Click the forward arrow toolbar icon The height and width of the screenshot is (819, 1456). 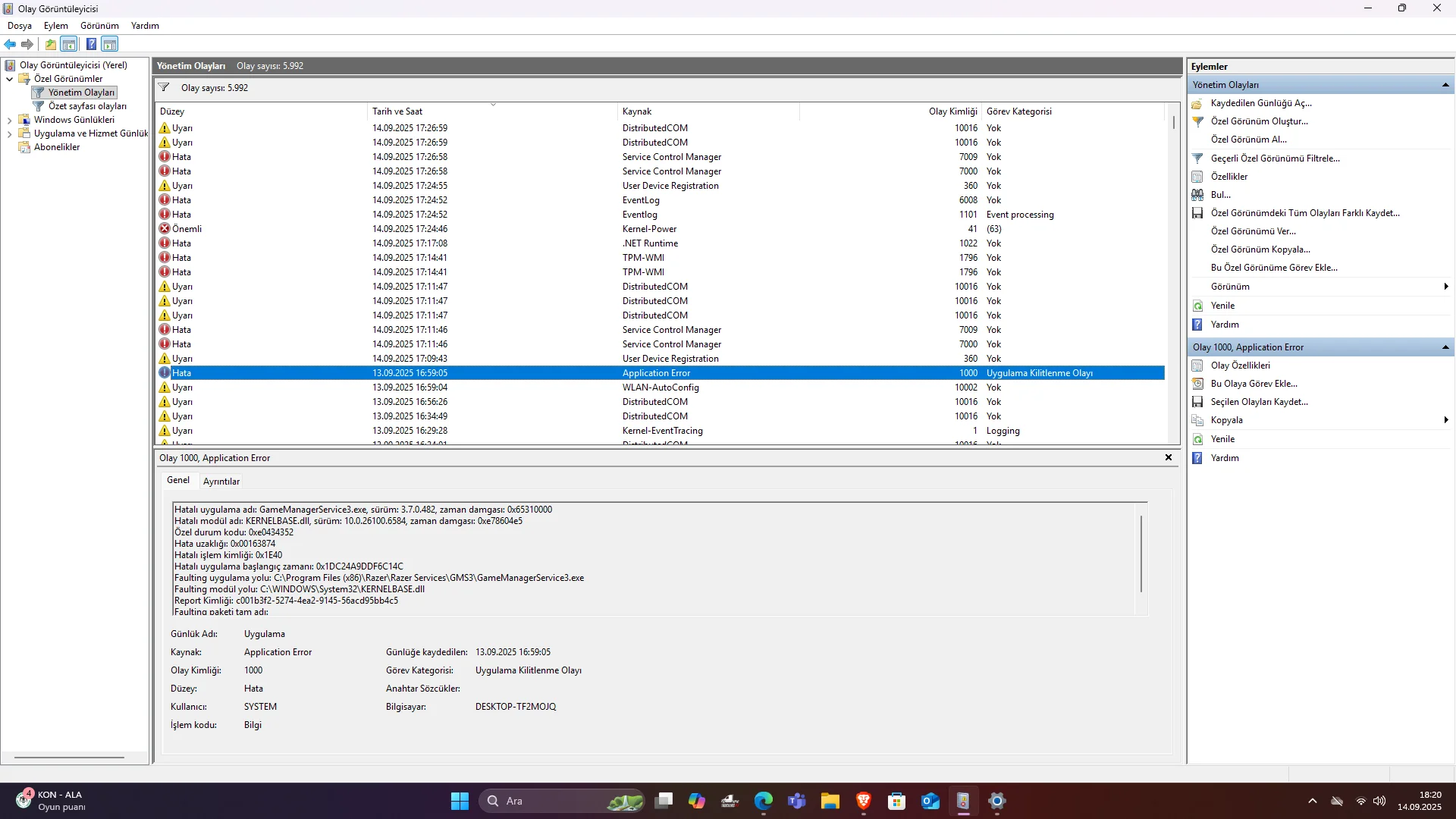[27, 44]
